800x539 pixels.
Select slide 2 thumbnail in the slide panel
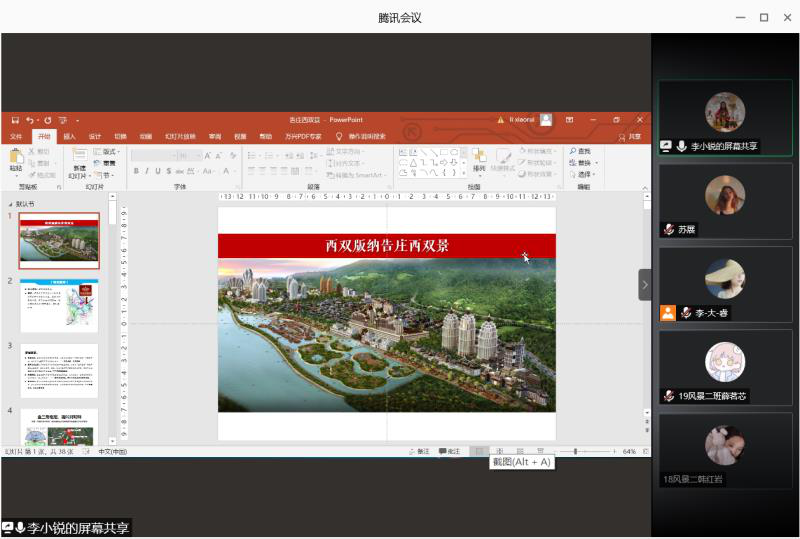pyautogui.click(x=59, y=306)
